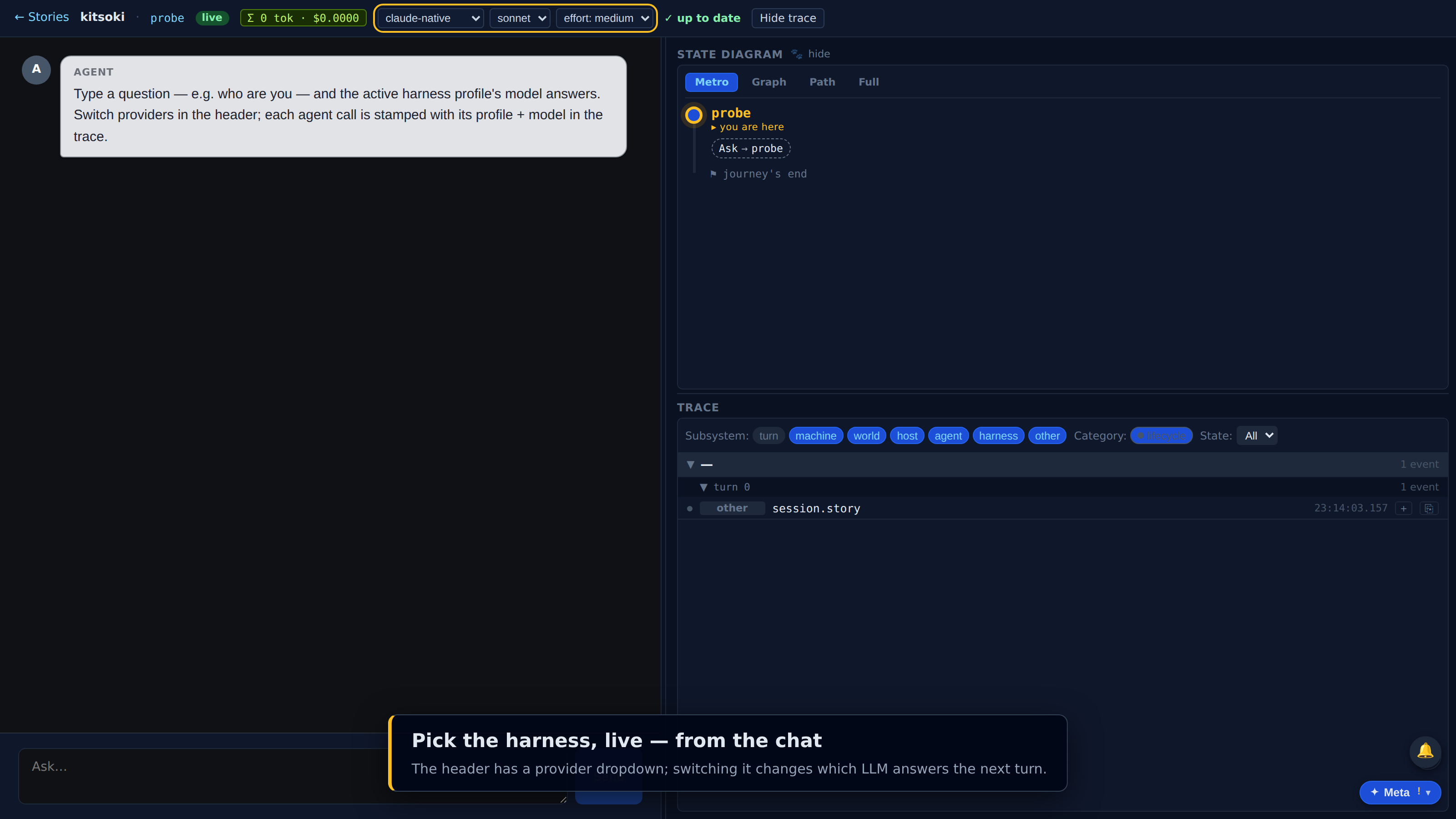1456x819 pixels.
Task: Click the 23:14:03.157 timestamp
Action: 1350,508
